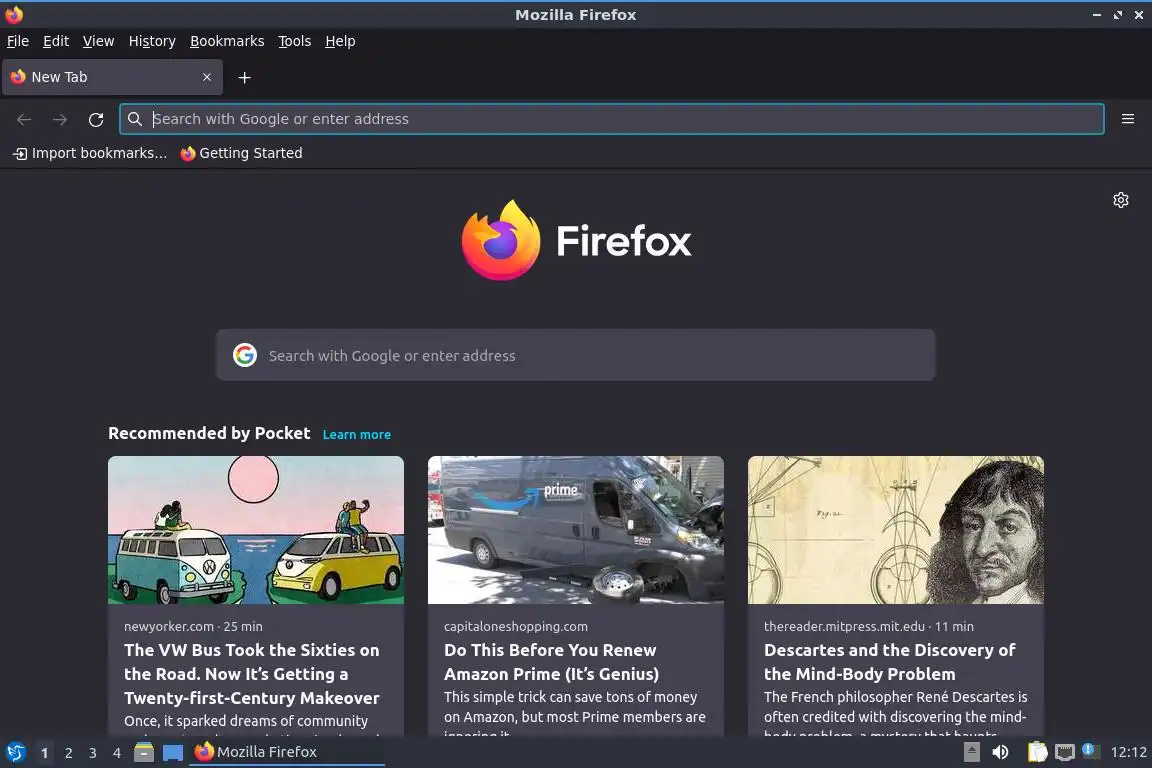Click the 12:12 clock in taskbar
The width and height of the screenshot is (1152, 768).
pos(1128,752)
